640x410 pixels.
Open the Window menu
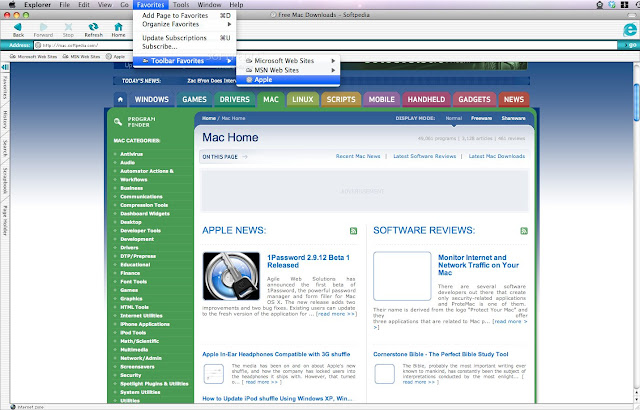(x=209, y=4)
